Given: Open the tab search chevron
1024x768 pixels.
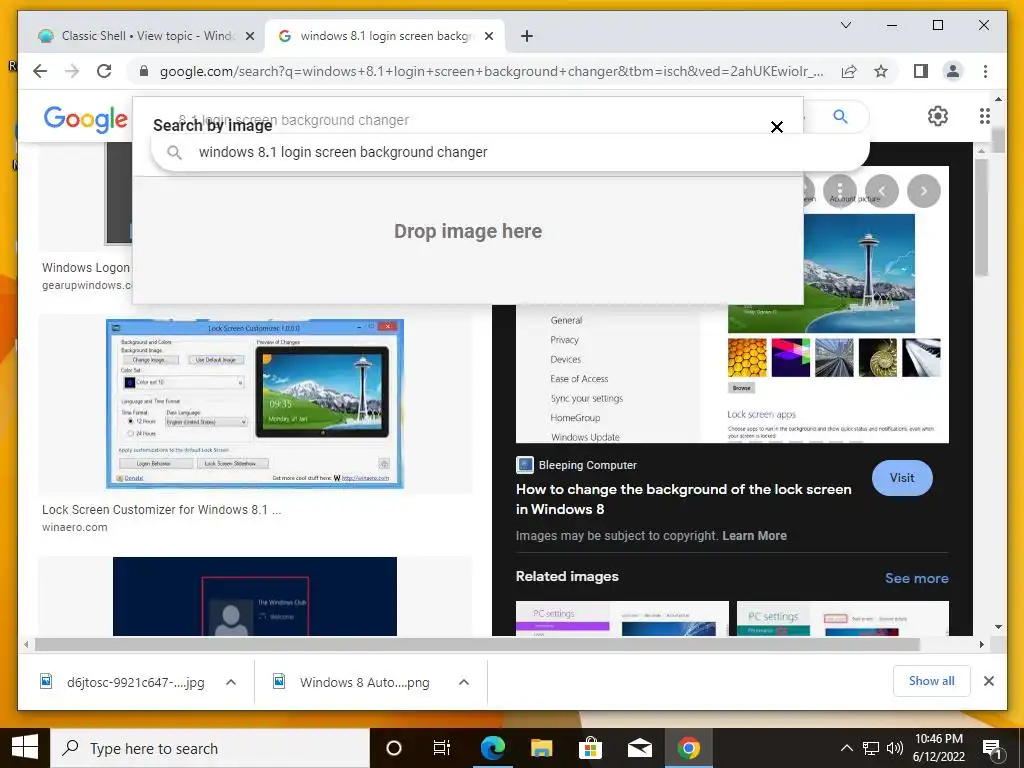Looking at the screenshot, I should tap(846, 25).
